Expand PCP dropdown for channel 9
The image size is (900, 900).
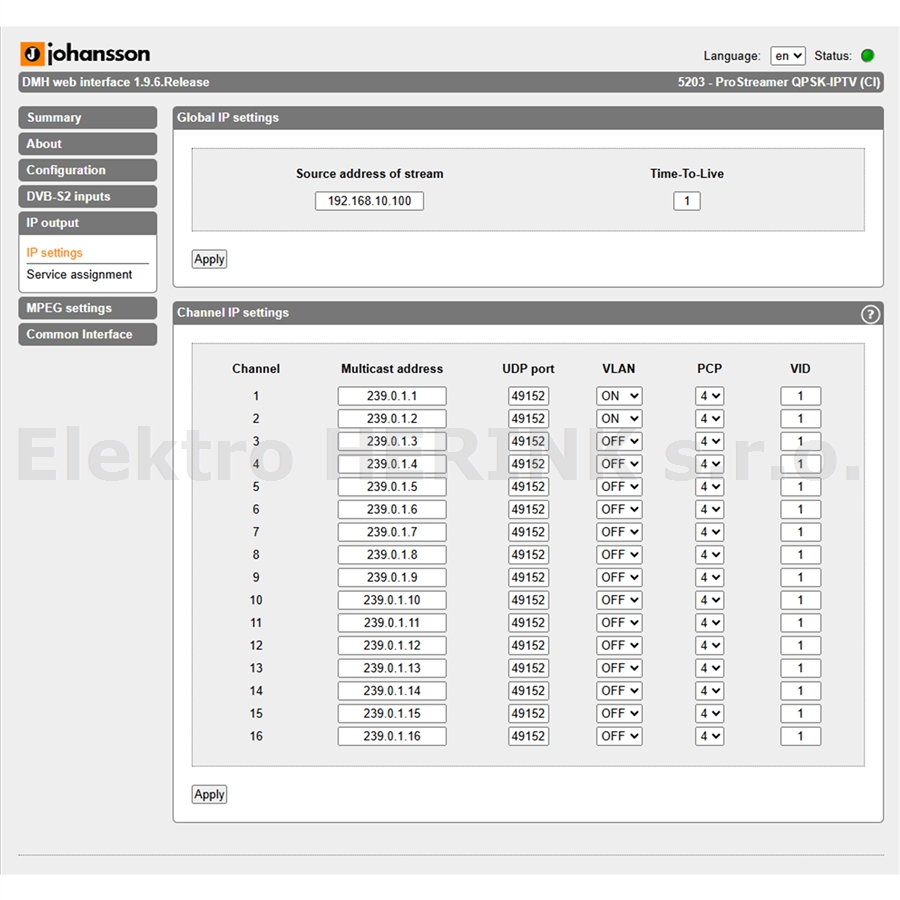tap(709, 577)
